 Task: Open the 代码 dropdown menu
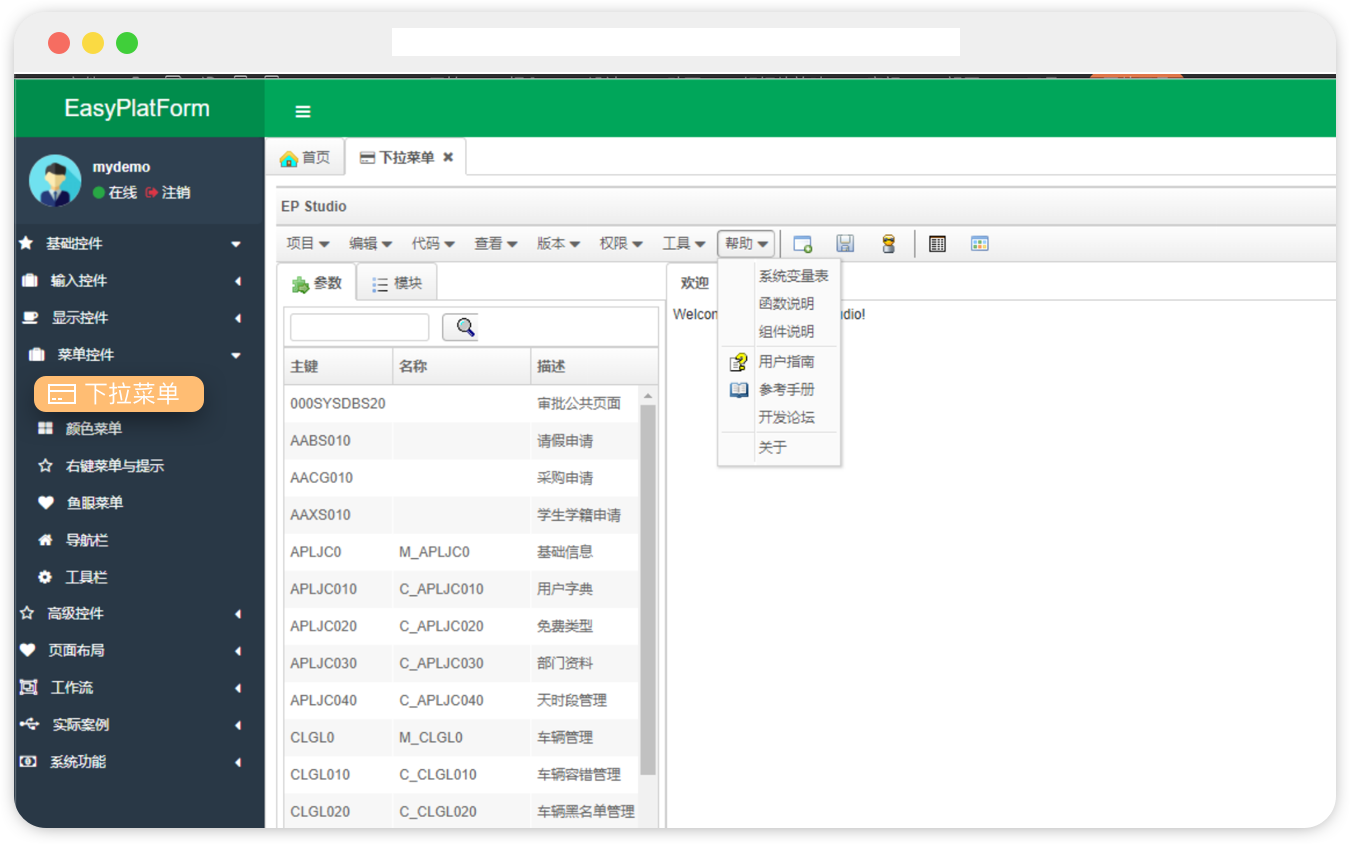(433, 244)
